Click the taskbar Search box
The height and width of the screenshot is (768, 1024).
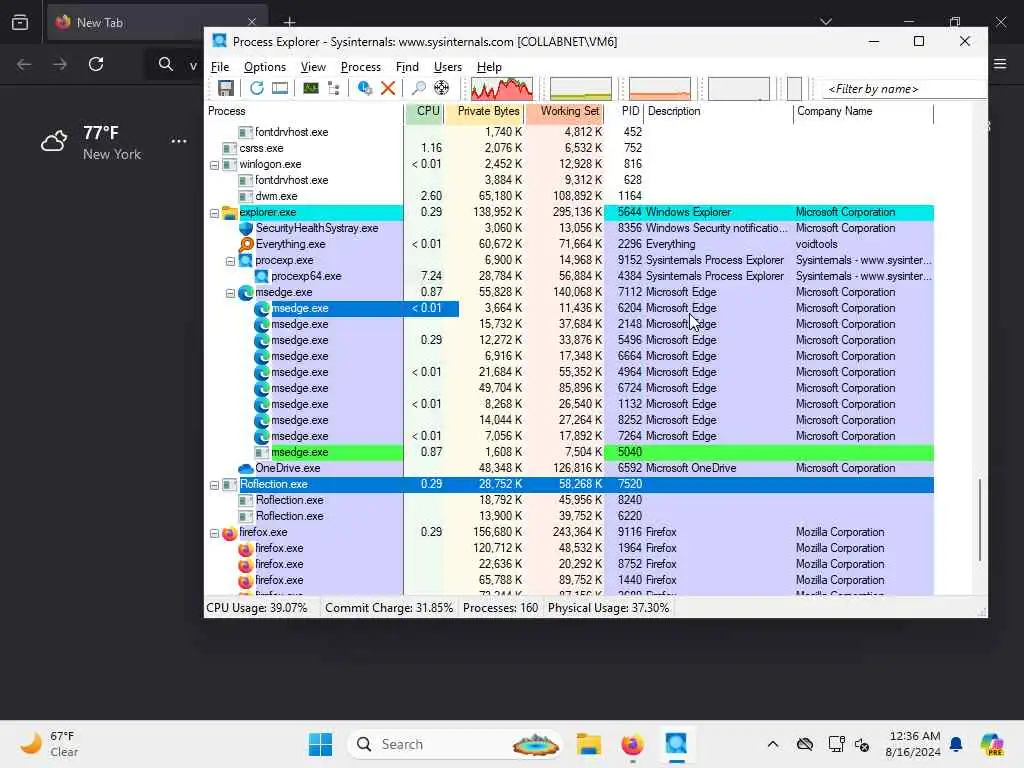coord(455,744)
